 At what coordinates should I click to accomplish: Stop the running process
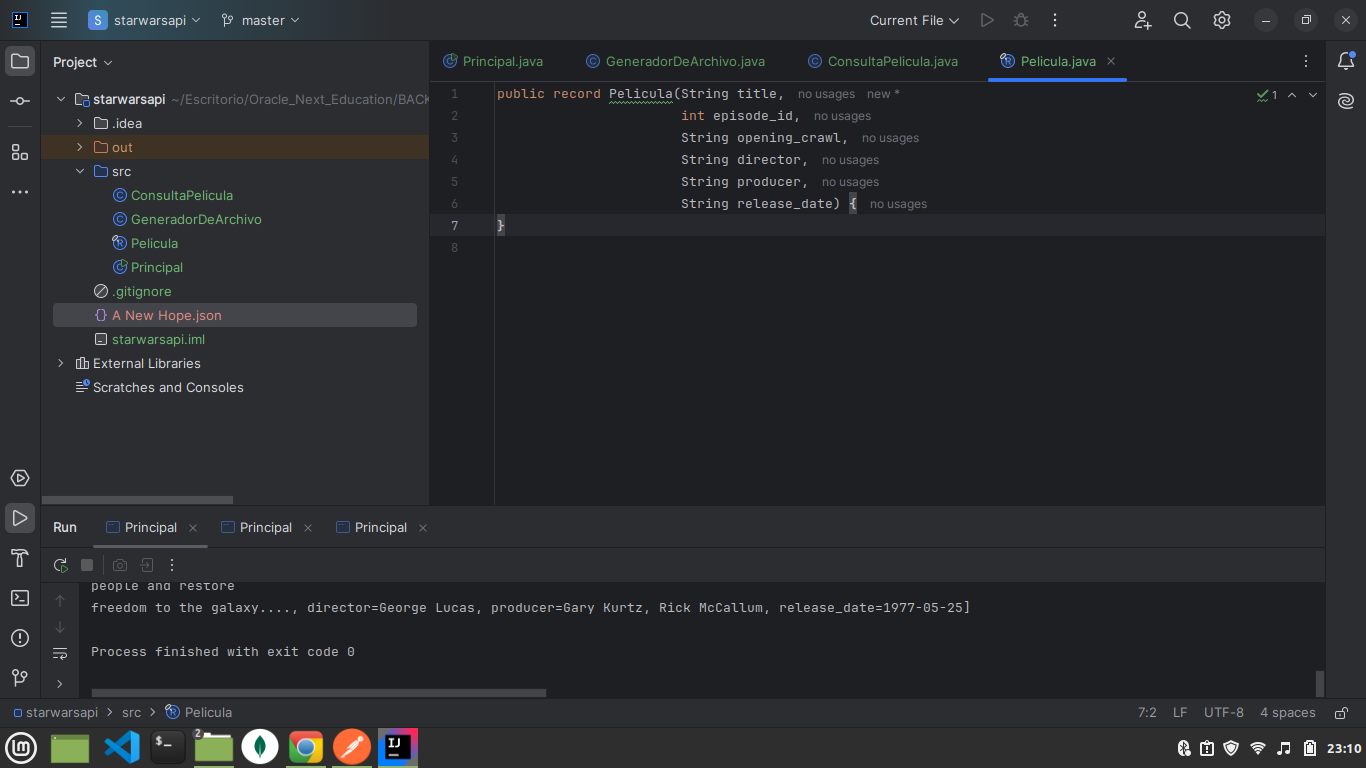(87, 565)
